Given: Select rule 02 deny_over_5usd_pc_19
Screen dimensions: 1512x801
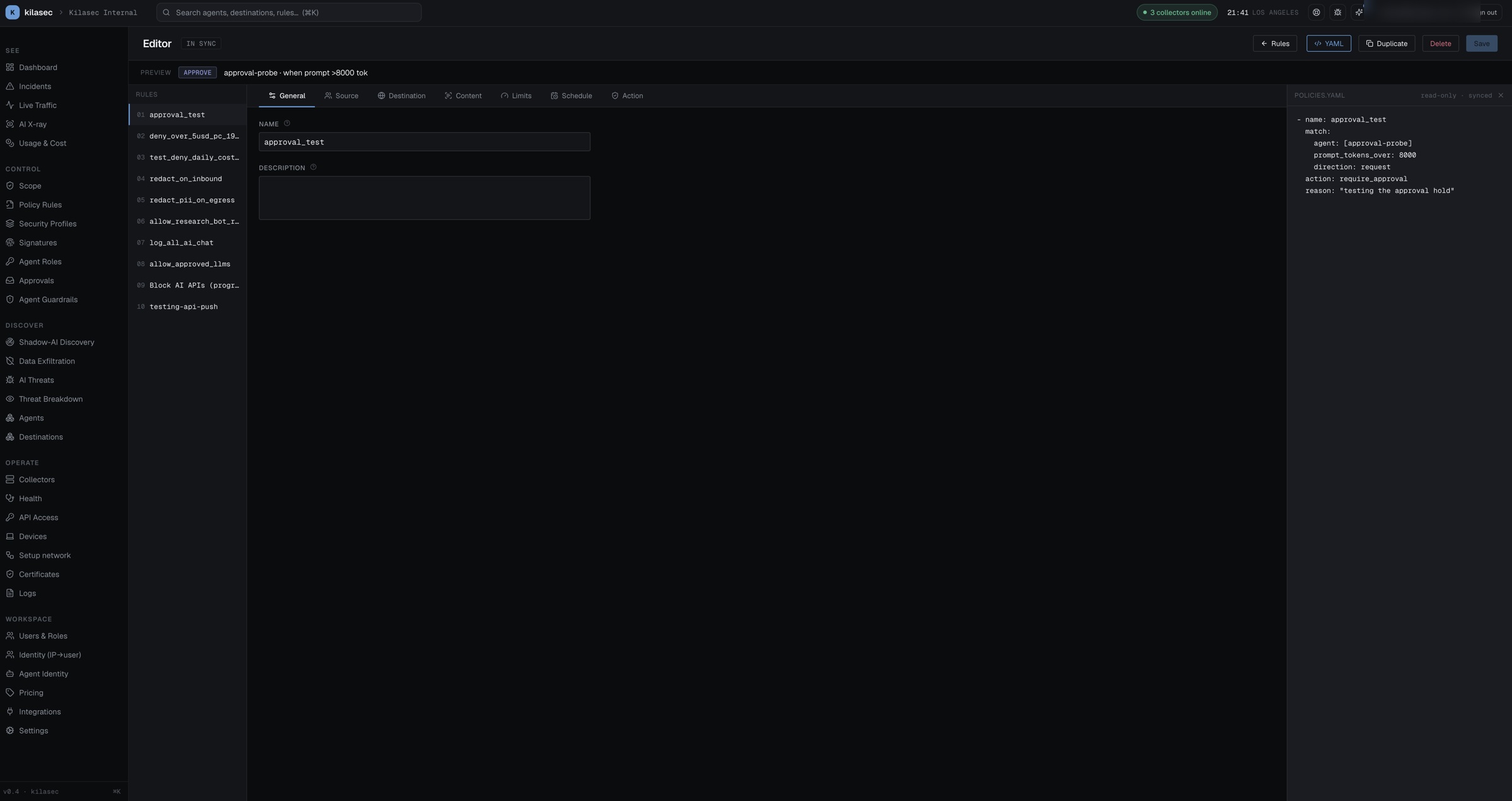Looking at the screenshot, I should point(188,136).
